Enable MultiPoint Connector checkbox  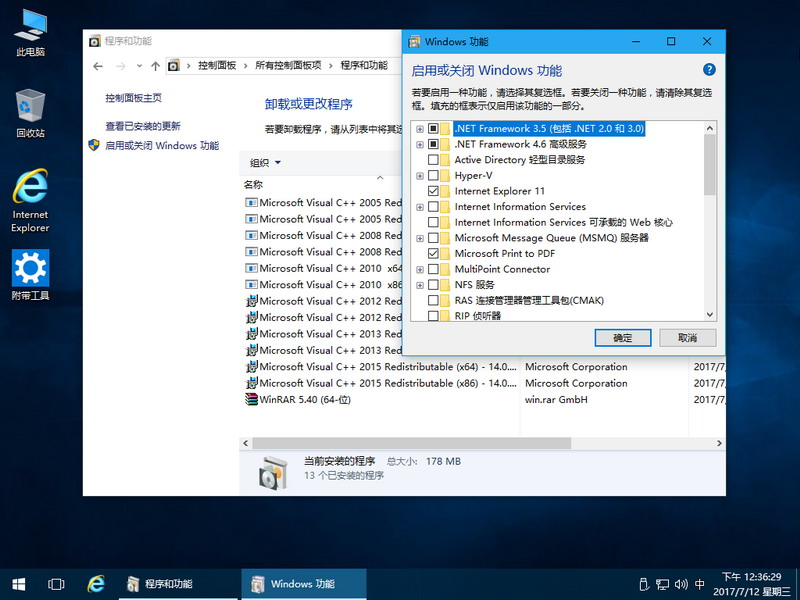tap(433, 269)
